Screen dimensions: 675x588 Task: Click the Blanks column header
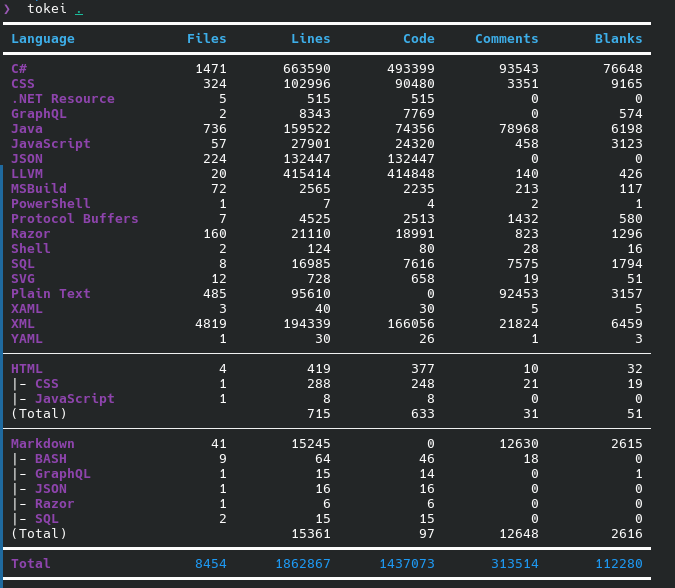[619, 39]
